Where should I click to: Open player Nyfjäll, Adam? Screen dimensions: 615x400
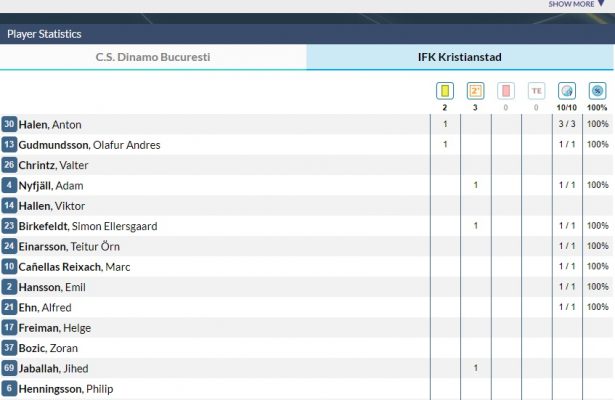pyautogui.click(x=51, y=185)
